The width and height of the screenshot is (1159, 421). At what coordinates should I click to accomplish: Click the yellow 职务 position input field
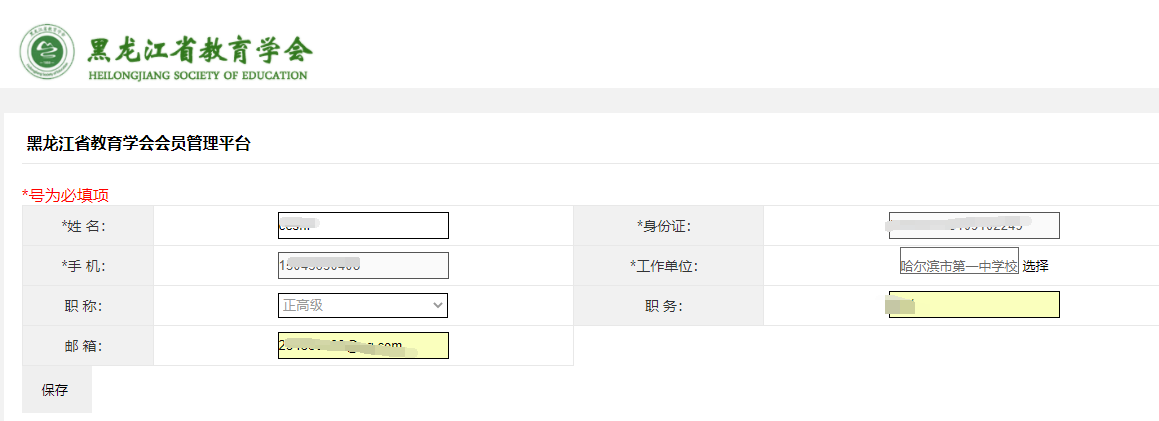click(x=974, y=305)
